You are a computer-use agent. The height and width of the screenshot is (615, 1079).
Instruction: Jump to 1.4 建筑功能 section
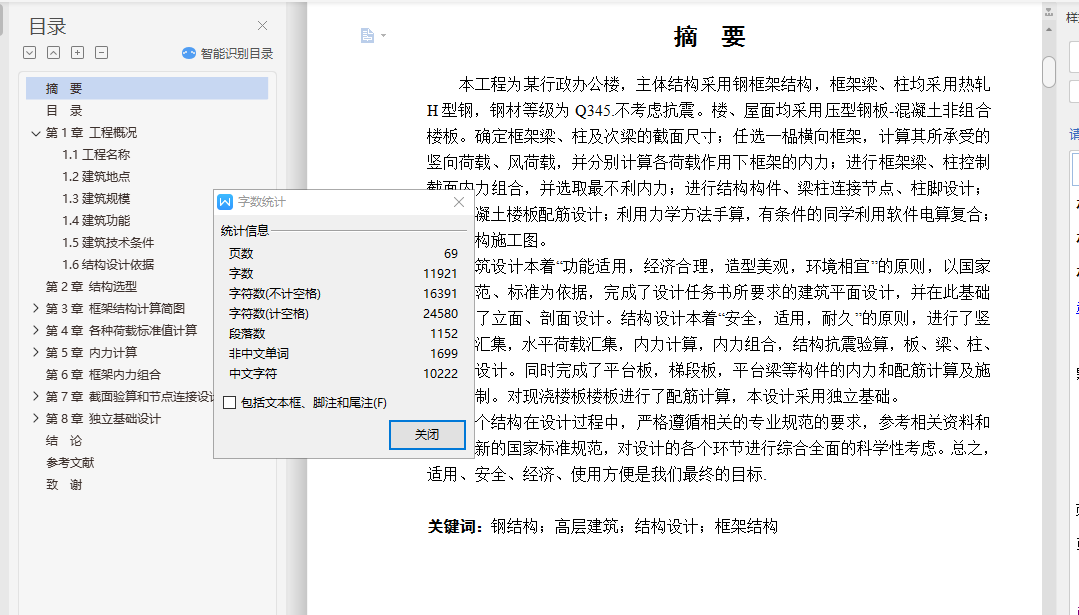pos(96,221)
